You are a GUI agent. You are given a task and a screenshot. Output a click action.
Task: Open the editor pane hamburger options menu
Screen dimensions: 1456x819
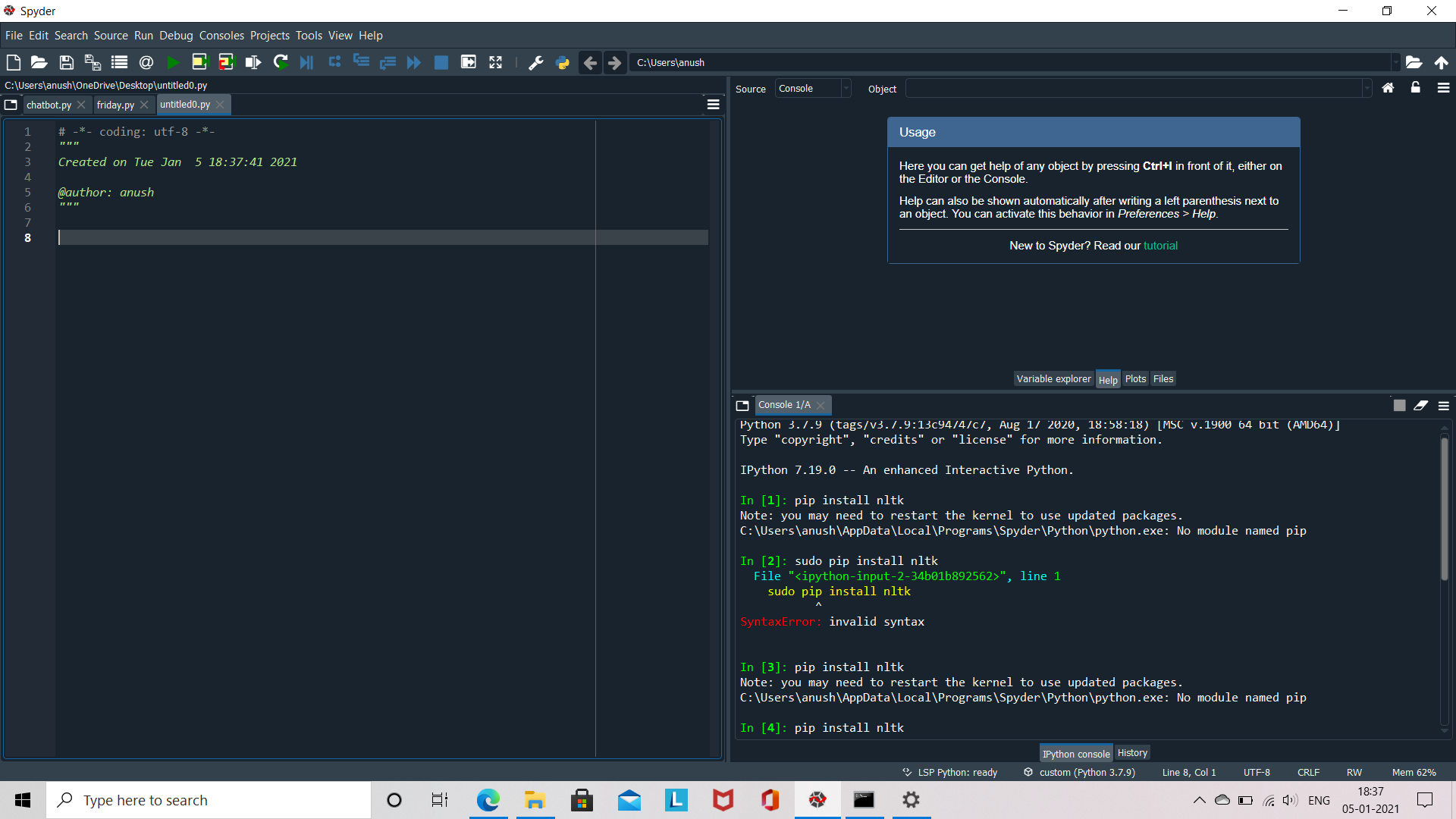[713, 105]
